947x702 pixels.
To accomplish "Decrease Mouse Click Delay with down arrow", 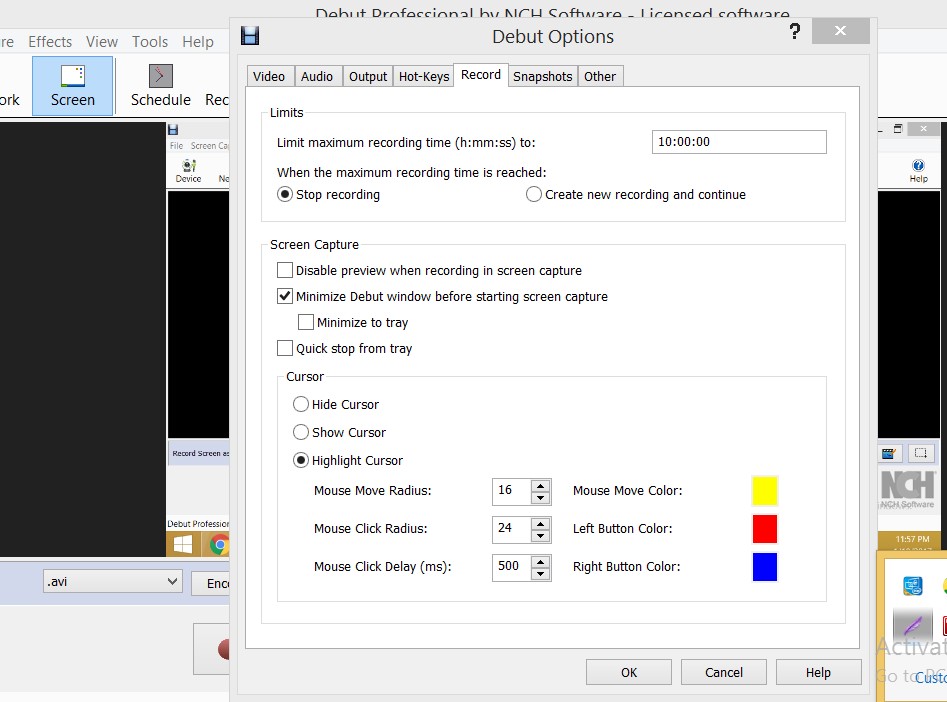I will (541, 574).
